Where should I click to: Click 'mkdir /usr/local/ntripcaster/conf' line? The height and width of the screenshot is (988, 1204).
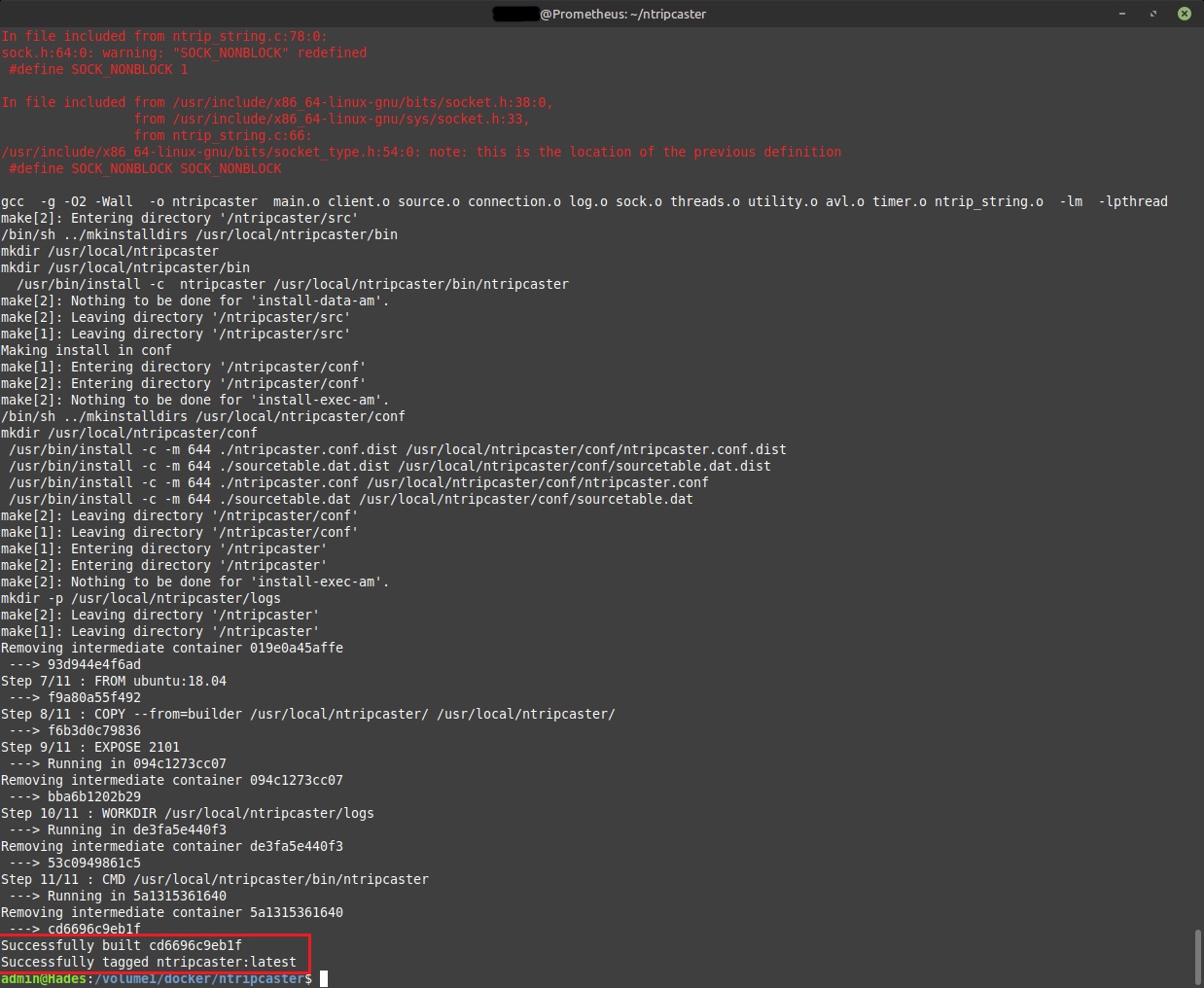(x=129, y=433)
